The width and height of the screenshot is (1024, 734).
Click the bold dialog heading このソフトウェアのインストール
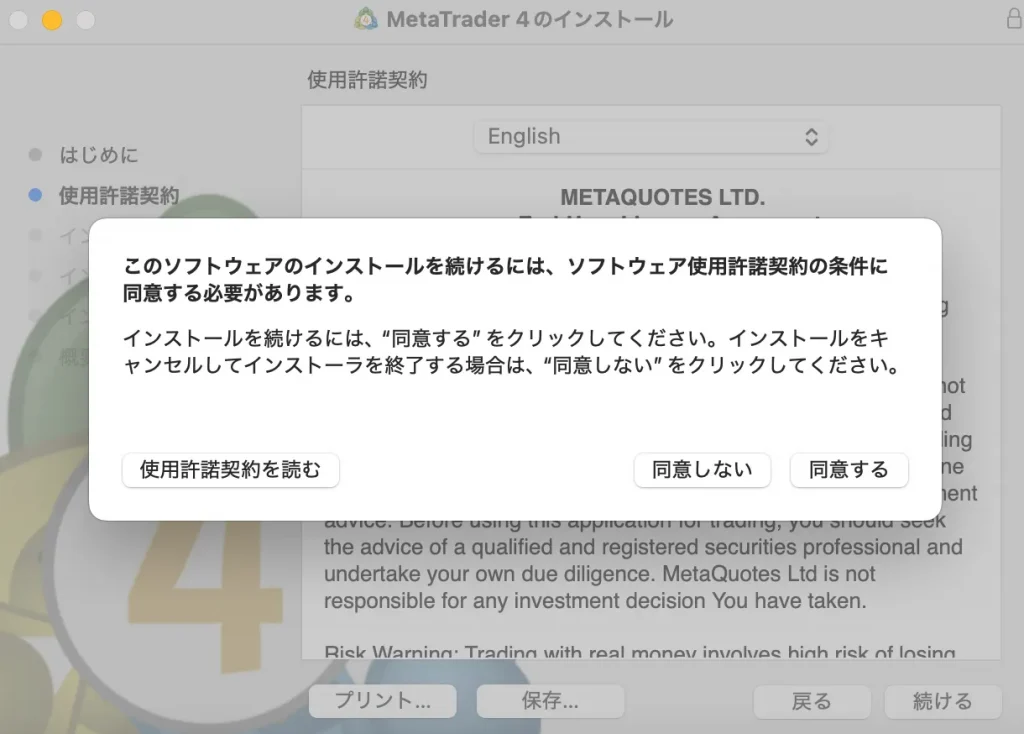pos(274,266)
